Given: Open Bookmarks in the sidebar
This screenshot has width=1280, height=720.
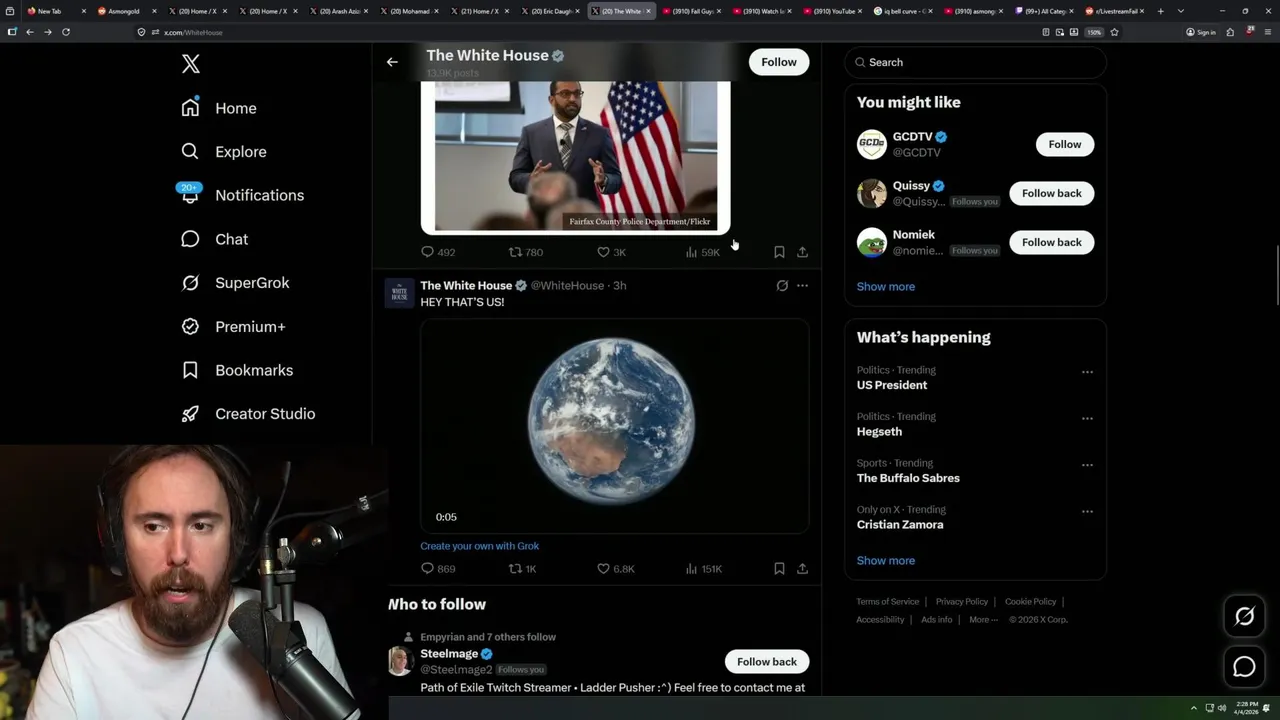Looking at the screenshot, I should (237, 370).
